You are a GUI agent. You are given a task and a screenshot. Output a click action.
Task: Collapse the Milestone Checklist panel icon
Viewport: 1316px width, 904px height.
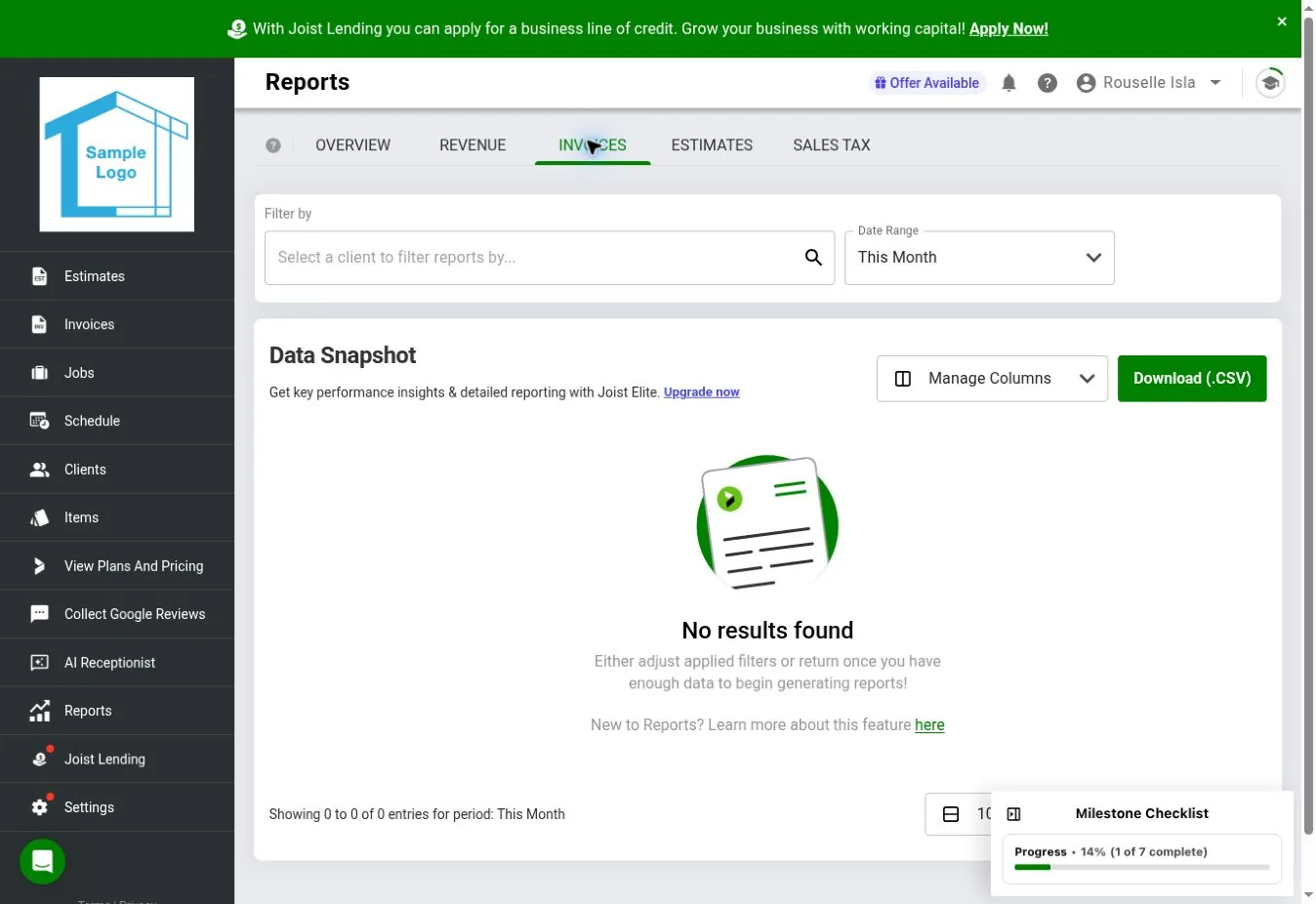[1013, 814]
